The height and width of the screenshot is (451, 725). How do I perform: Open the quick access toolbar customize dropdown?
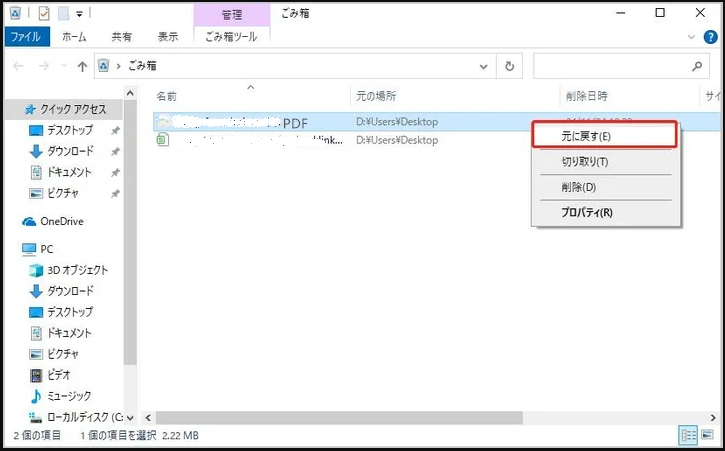(x=79, y=14)
